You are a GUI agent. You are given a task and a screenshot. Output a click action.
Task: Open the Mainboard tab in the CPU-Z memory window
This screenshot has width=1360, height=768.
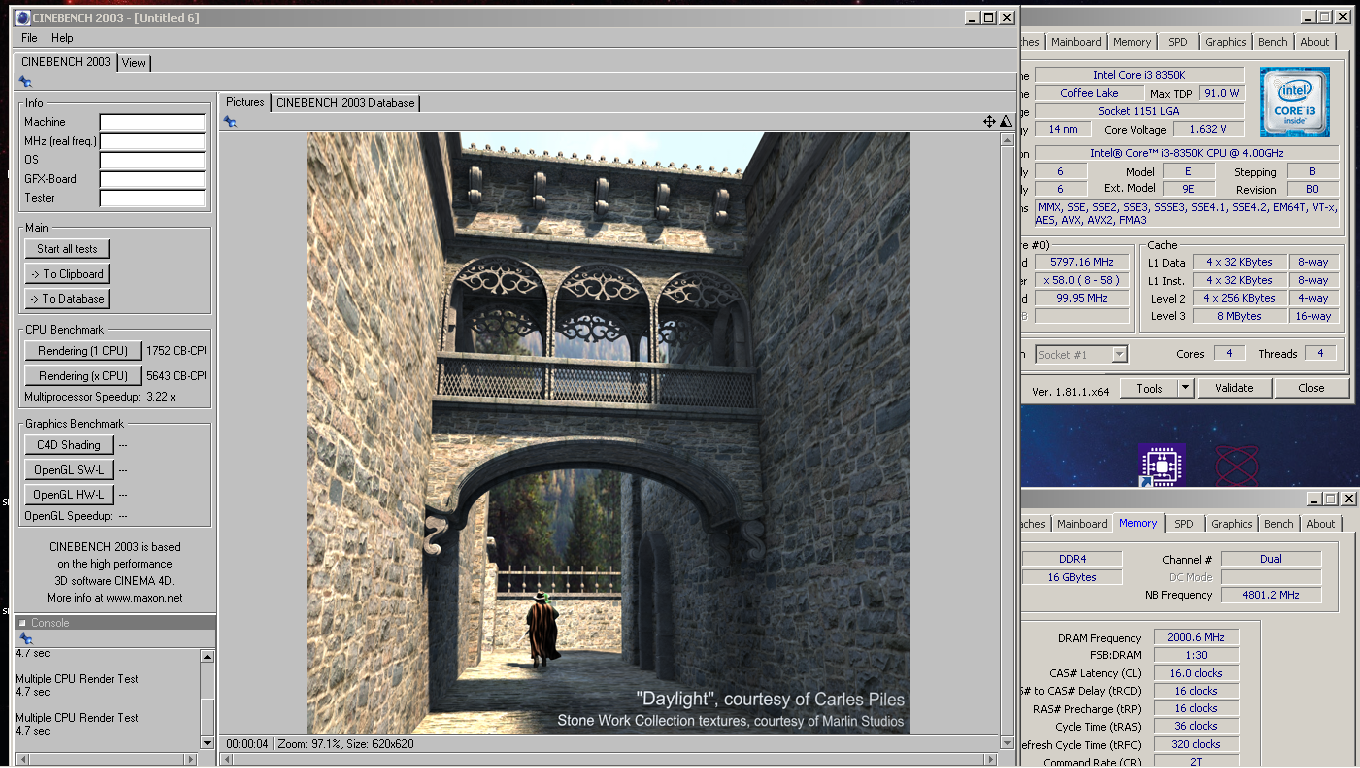[1082, 524]
